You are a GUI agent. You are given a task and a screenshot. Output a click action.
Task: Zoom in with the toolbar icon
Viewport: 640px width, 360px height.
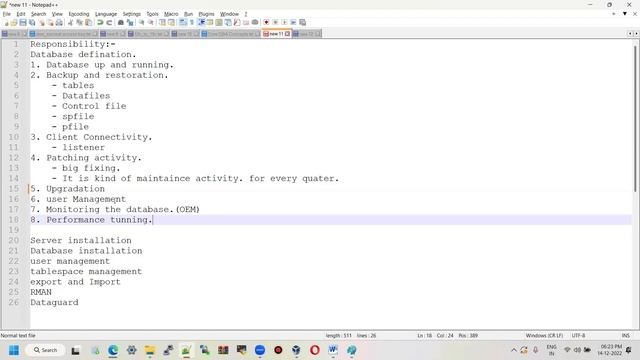click(141, 22)
